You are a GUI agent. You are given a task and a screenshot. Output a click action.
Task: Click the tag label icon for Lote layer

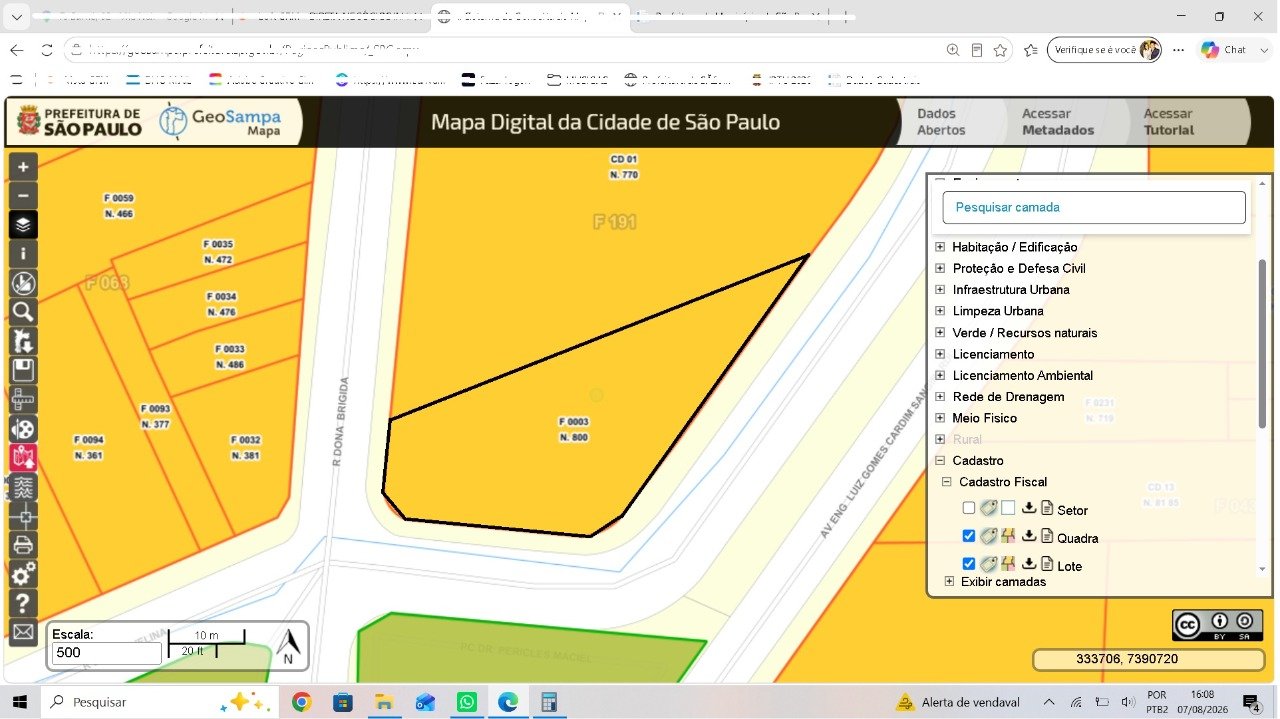[x=988, y=564]
